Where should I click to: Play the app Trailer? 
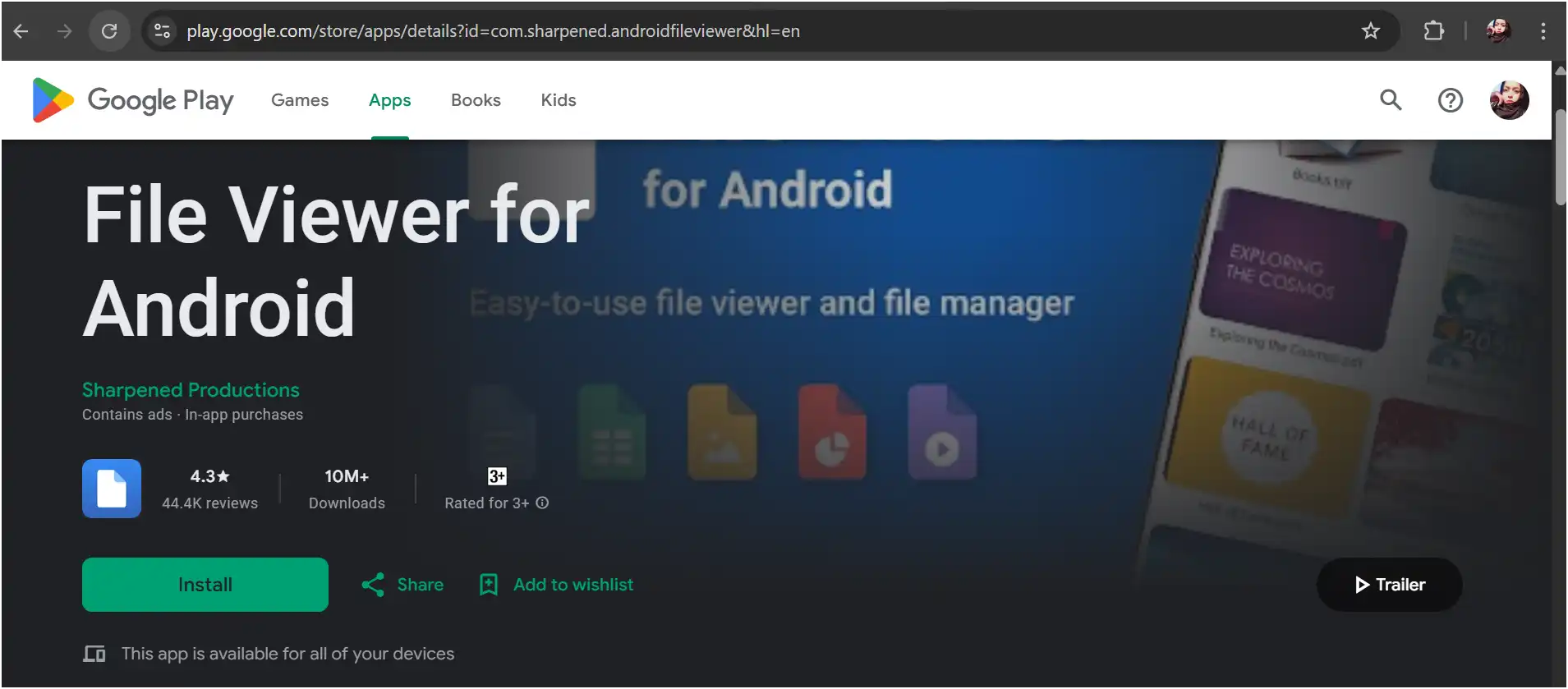(x=1389, y=585)
